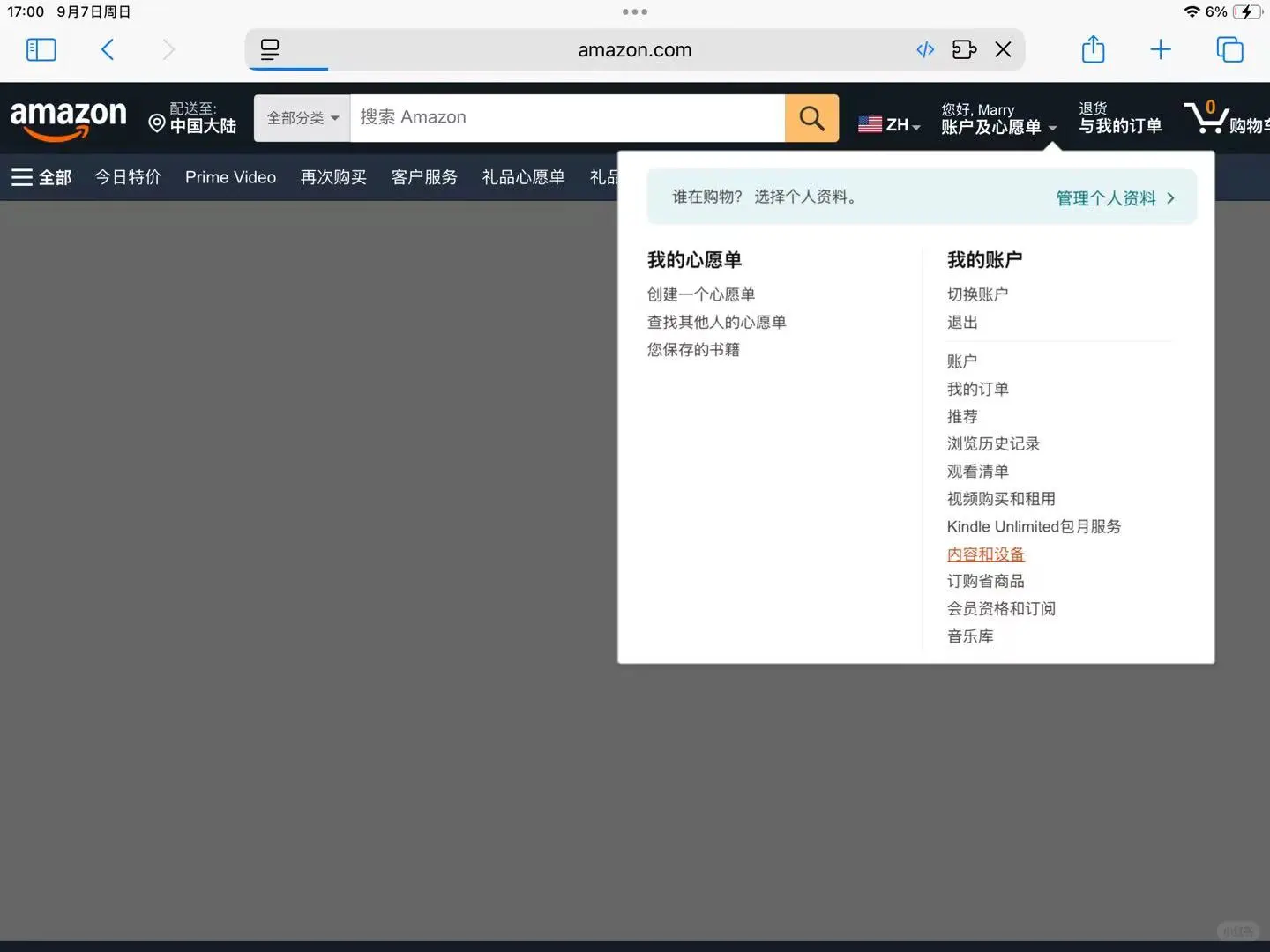Screen dimensions: 1270x952
Task: Tap the Wi-Fi status icon
Action: (1192, 11)
